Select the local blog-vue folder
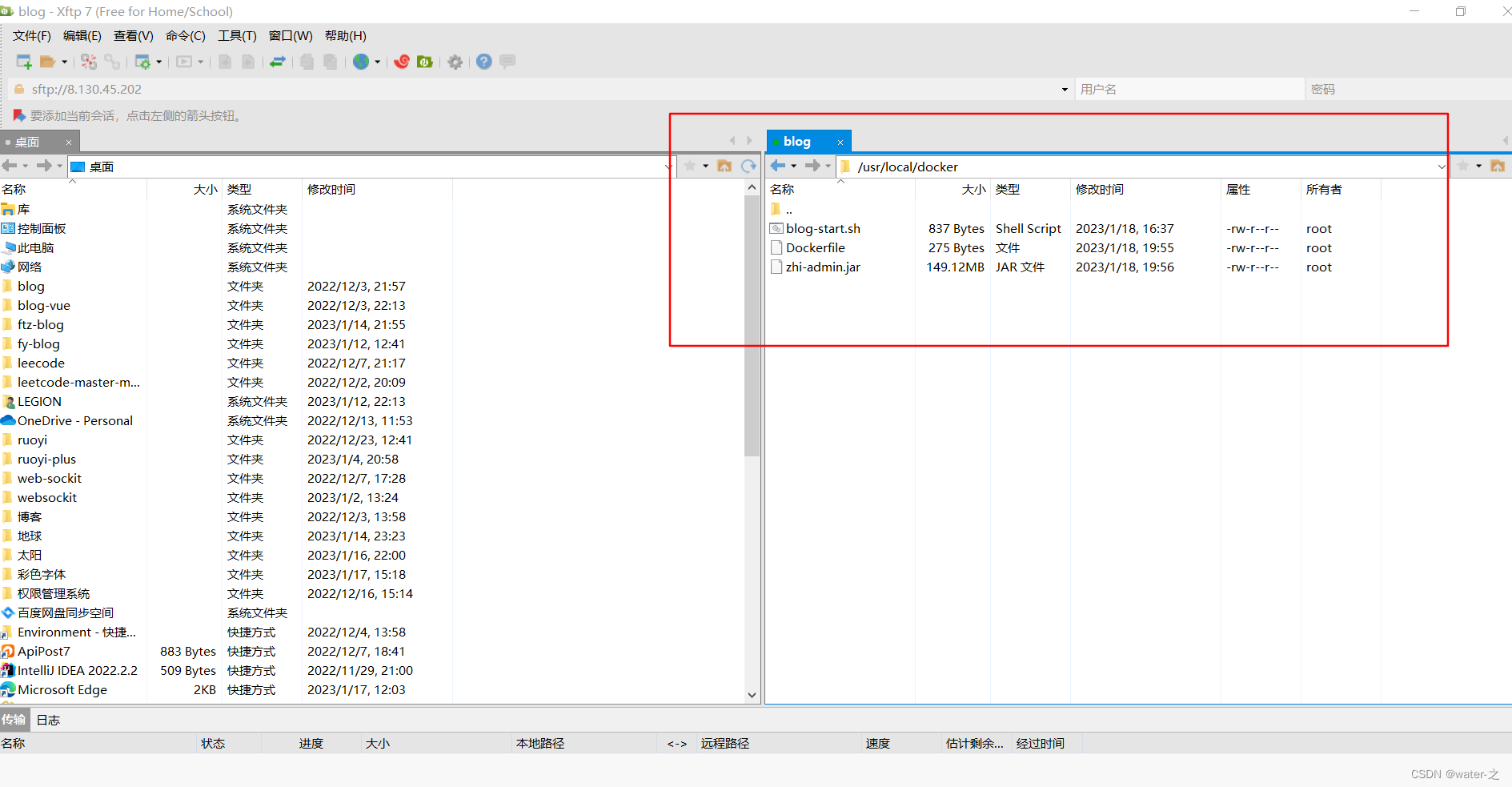The width and height of the screenshot is (1512, 787). (43, 306)
